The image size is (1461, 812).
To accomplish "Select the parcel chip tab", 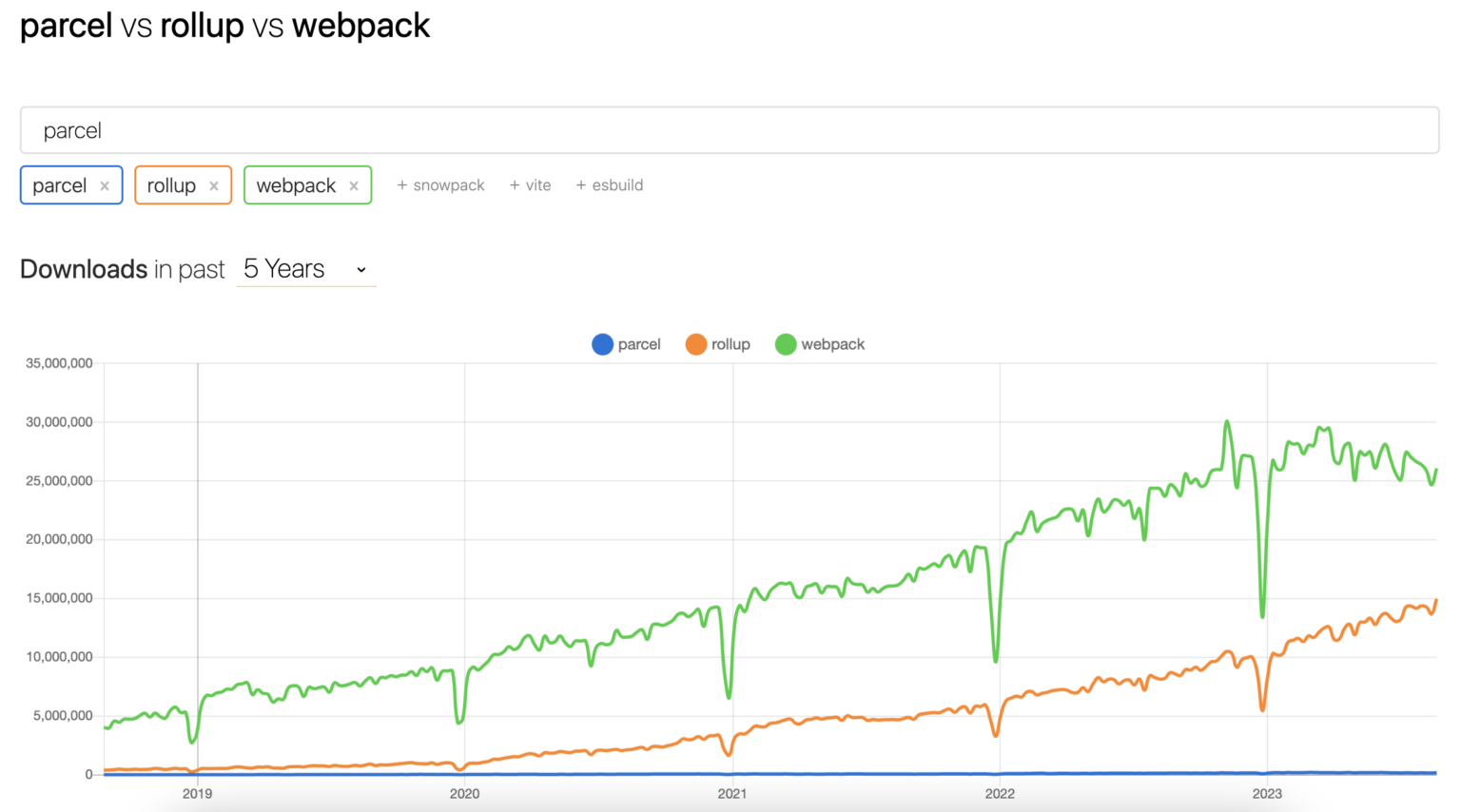I will pos(59,184).
